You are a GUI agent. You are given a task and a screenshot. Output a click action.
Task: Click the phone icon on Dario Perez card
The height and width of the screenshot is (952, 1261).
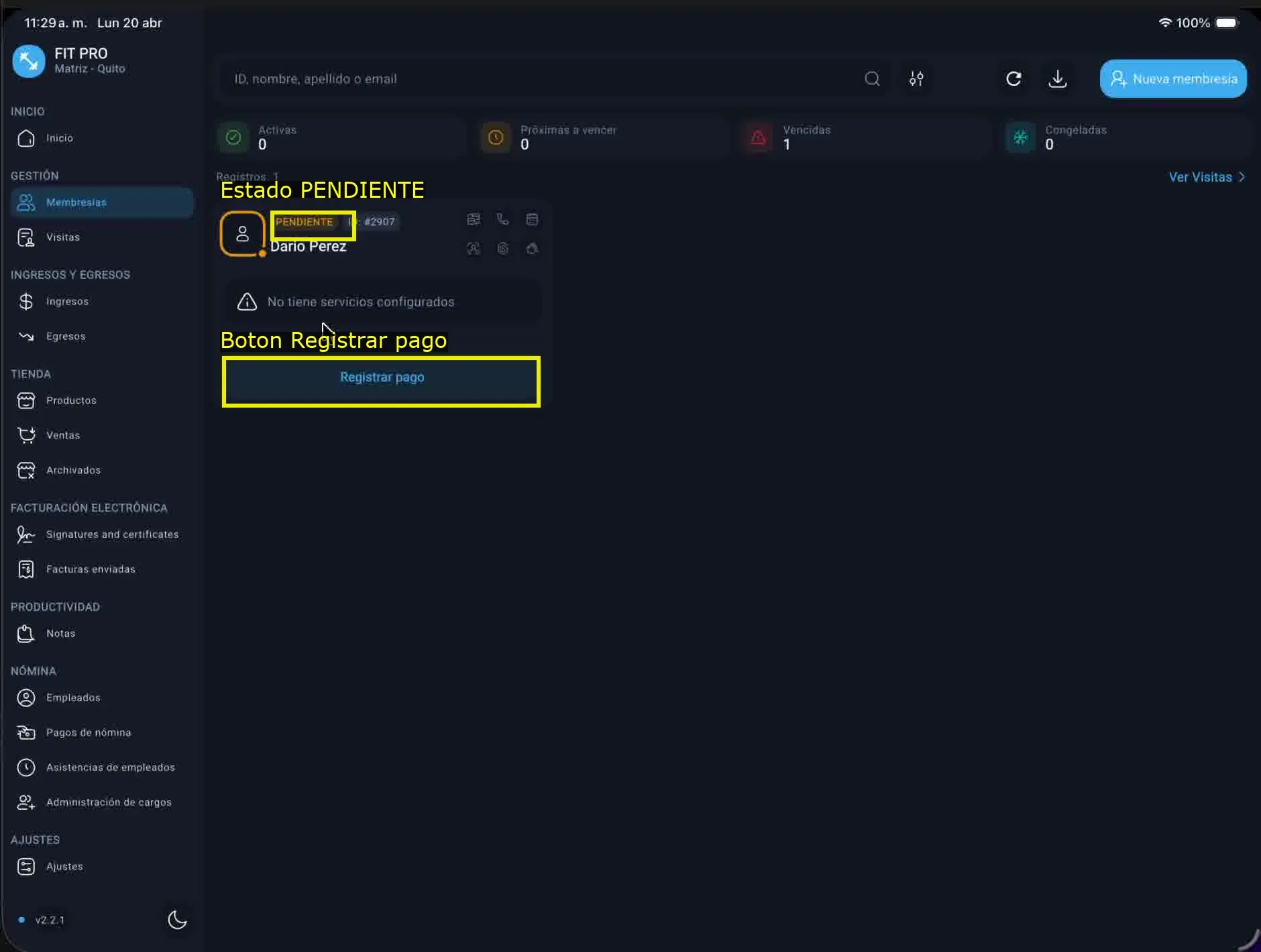pos(502,219)
